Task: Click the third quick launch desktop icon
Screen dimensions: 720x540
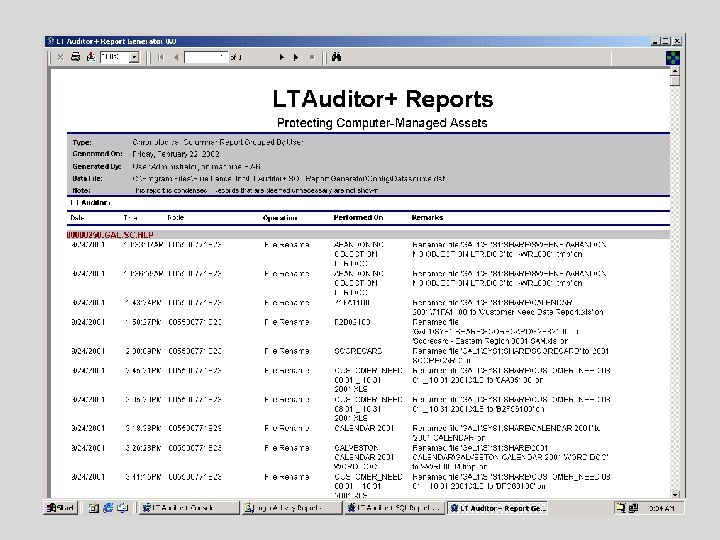Action: (123, 508)
